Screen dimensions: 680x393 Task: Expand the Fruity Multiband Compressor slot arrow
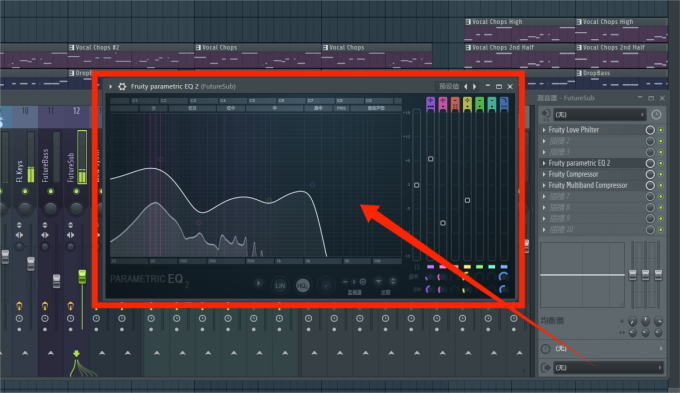pos(544,185)
